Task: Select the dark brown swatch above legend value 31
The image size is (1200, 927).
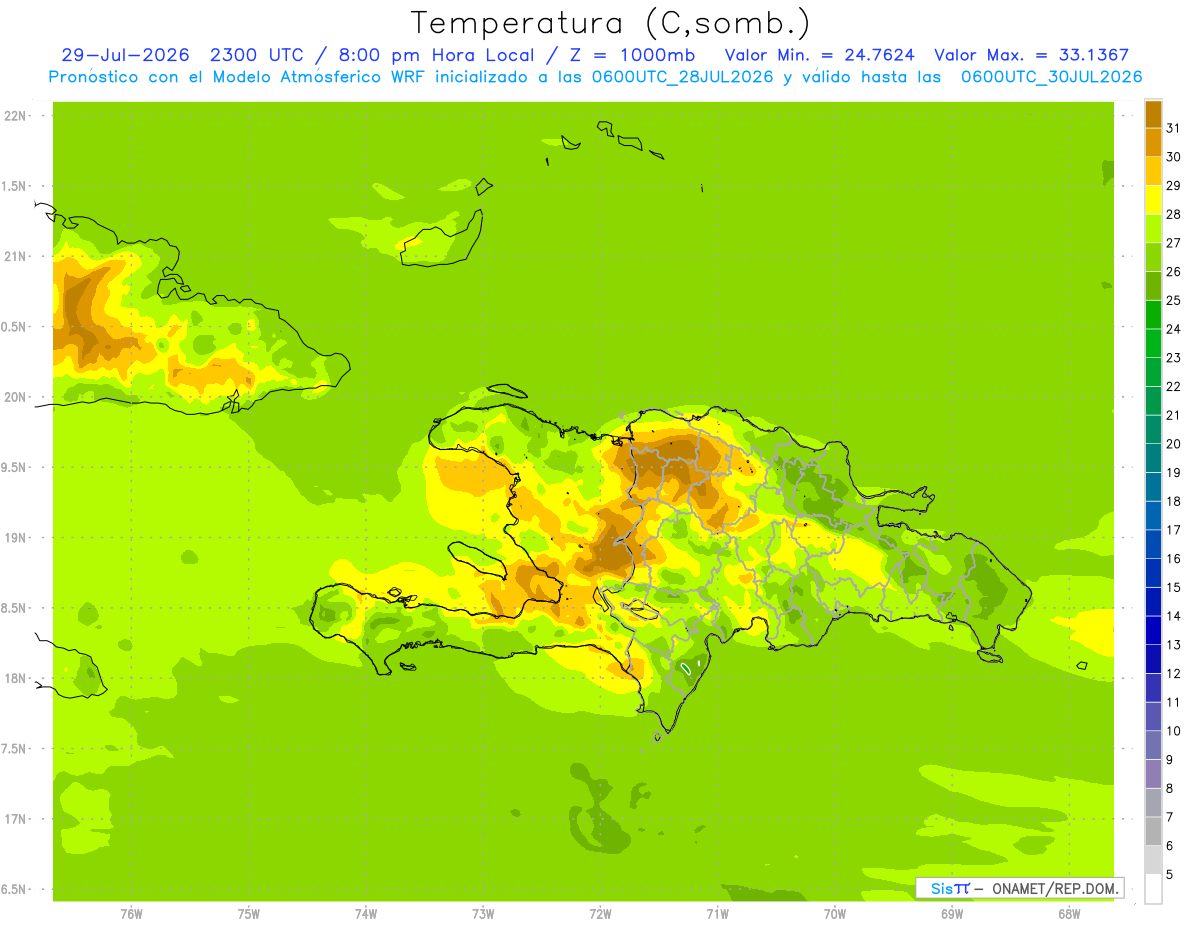Action: point(1153,113)
